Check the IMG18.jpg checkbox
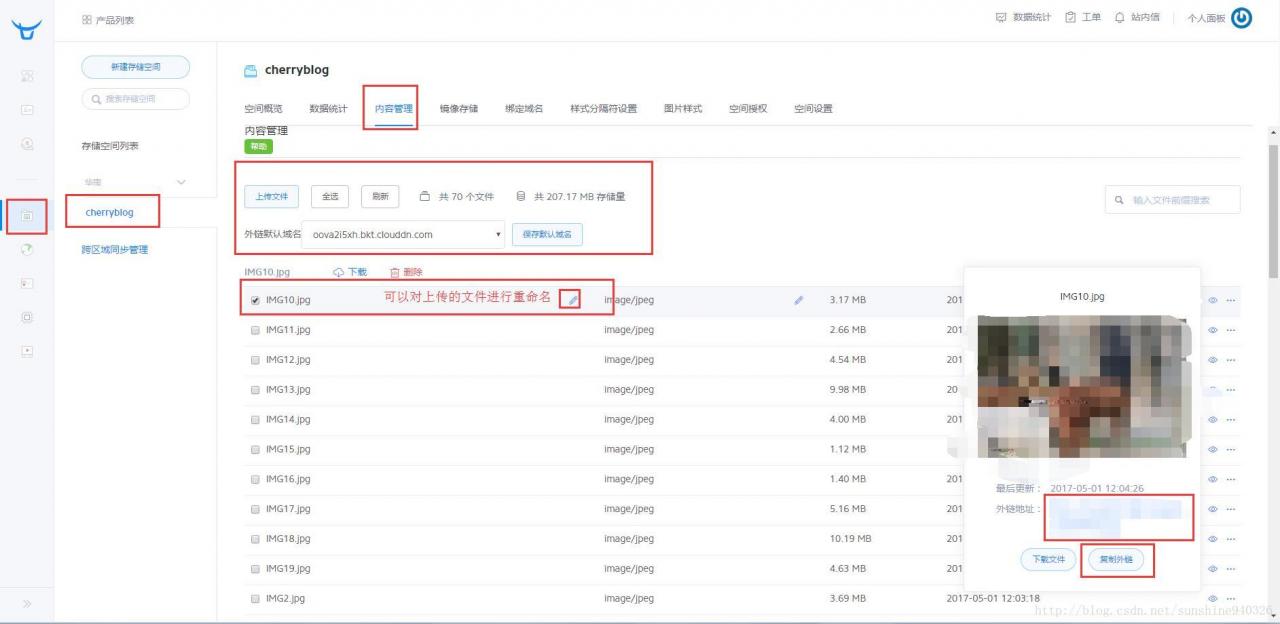The height and width of the screenshot is (624, 1280). [x=255, y=539]
